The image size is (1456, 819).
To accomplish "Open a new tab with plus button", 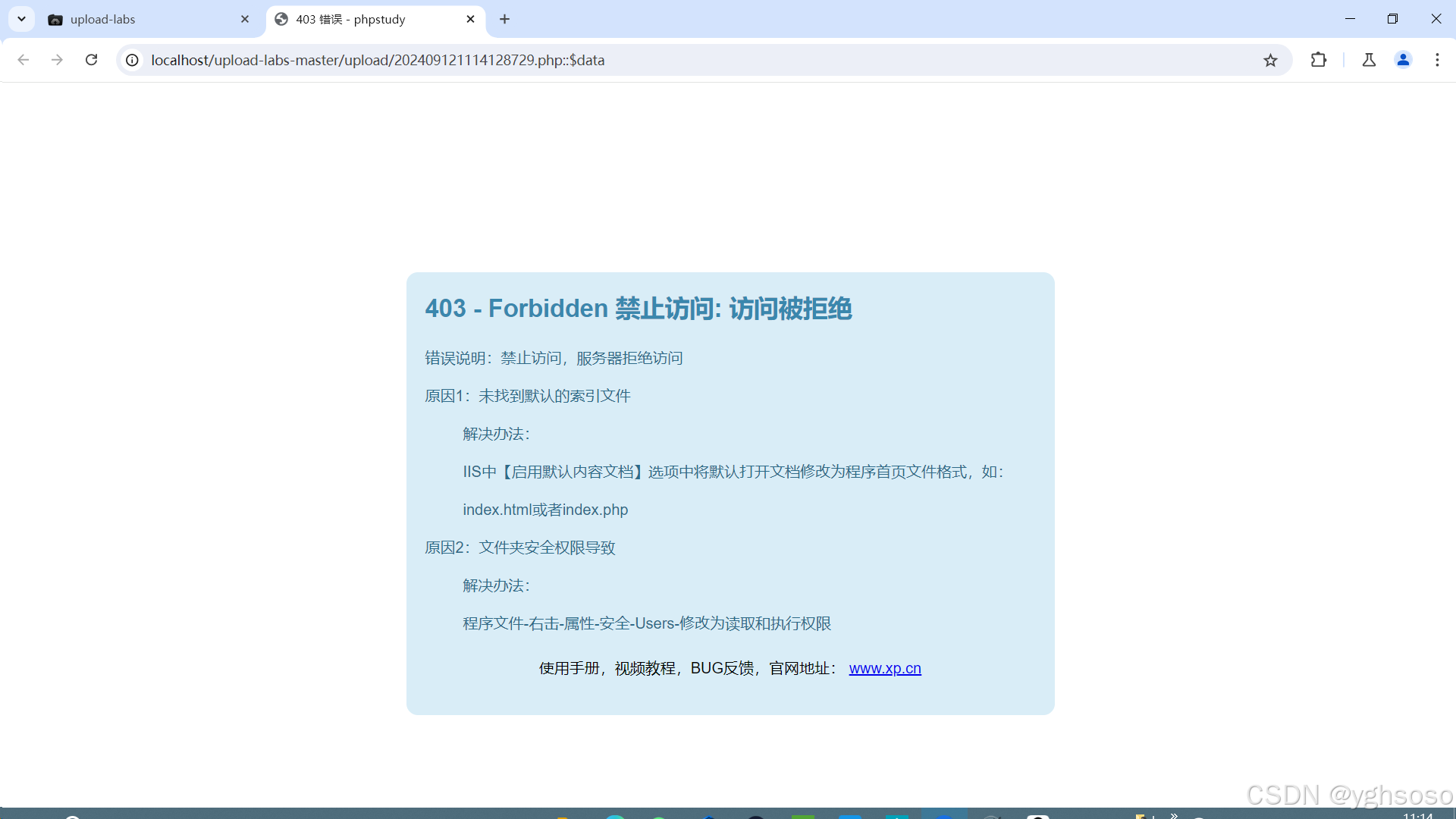I will coord(505,19).
